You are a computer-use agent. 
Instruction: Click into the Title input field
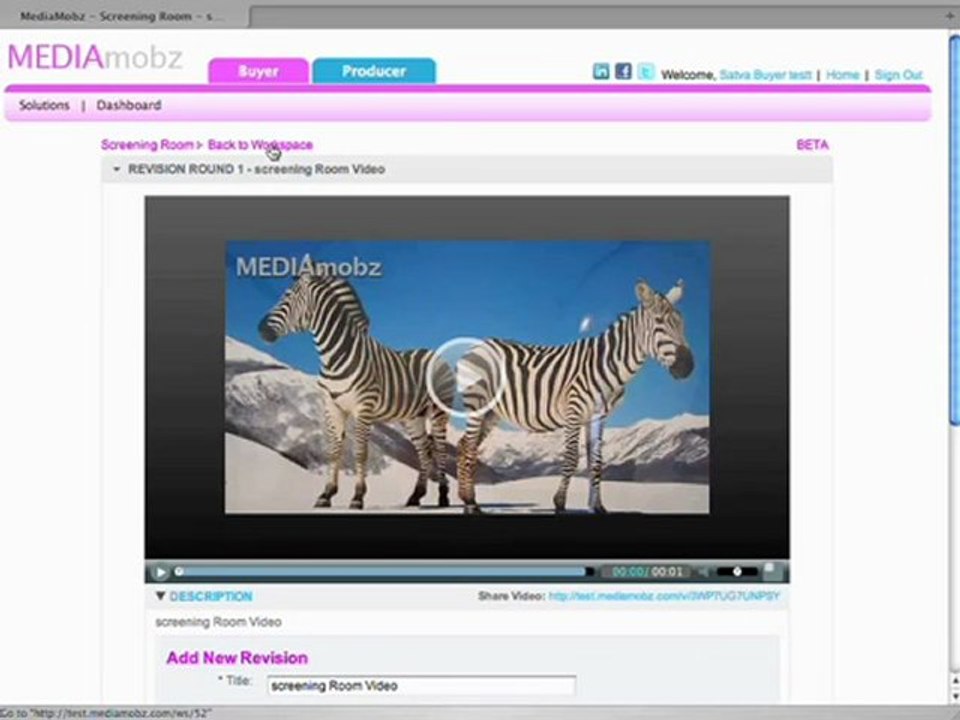(x=422, y=686)
